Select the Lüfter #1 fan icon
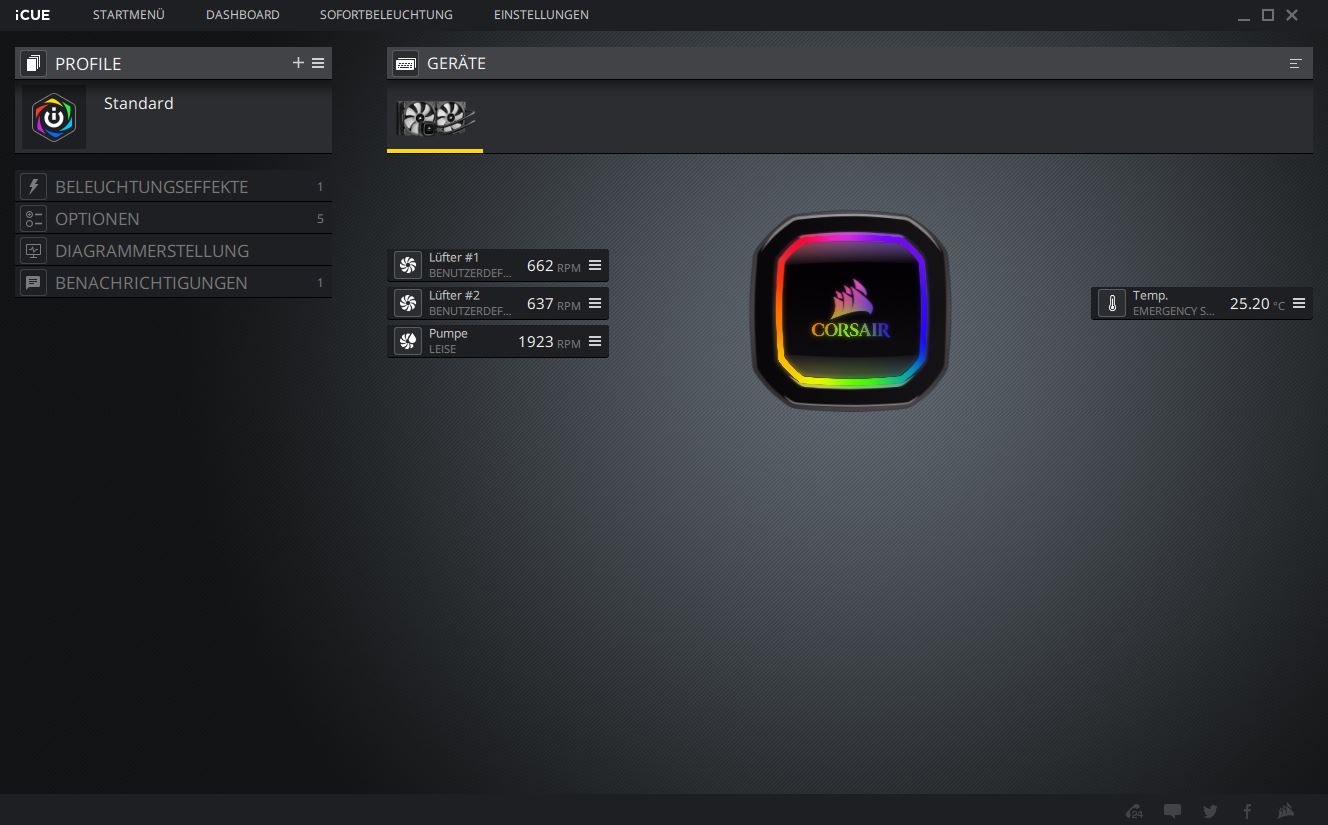1328x825 pixels. tap(407, 265)
